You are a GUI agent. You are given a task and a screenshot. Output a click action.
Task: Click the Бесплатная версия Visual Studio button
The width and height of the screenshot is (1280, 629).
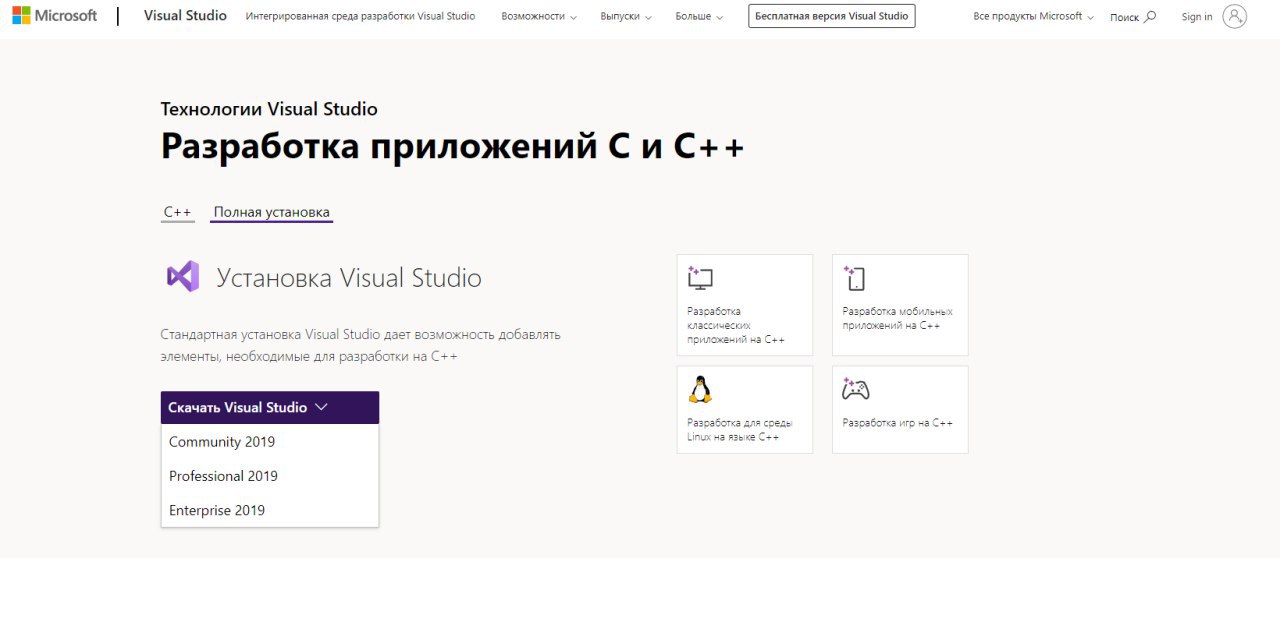pos(832,16)
